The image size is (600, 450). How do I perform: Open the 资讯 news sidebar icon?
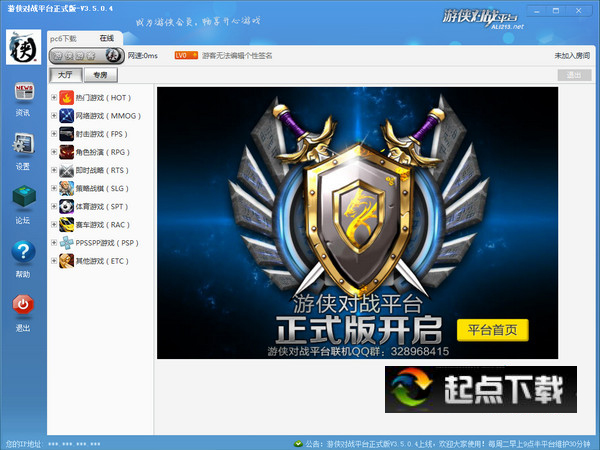click(24, 92)
